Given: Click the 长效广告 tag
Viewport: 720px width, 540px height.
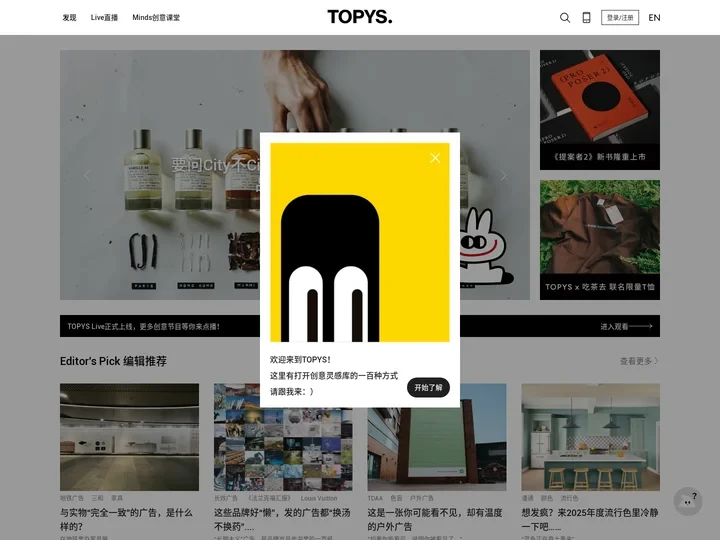Looking at the screenshot, I should 226,498.
